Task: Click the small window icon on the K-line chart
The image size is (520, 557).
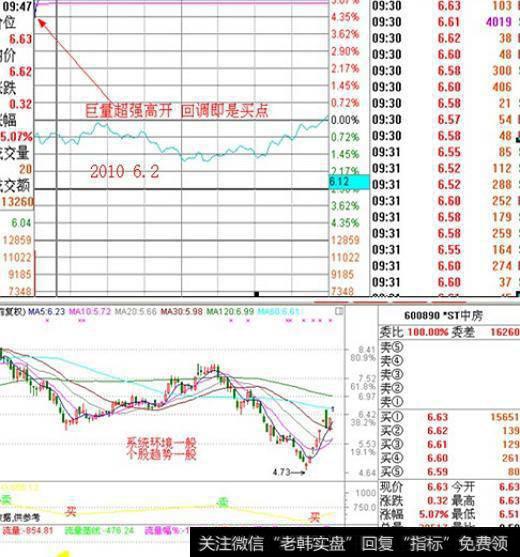Action: [339, 312]
